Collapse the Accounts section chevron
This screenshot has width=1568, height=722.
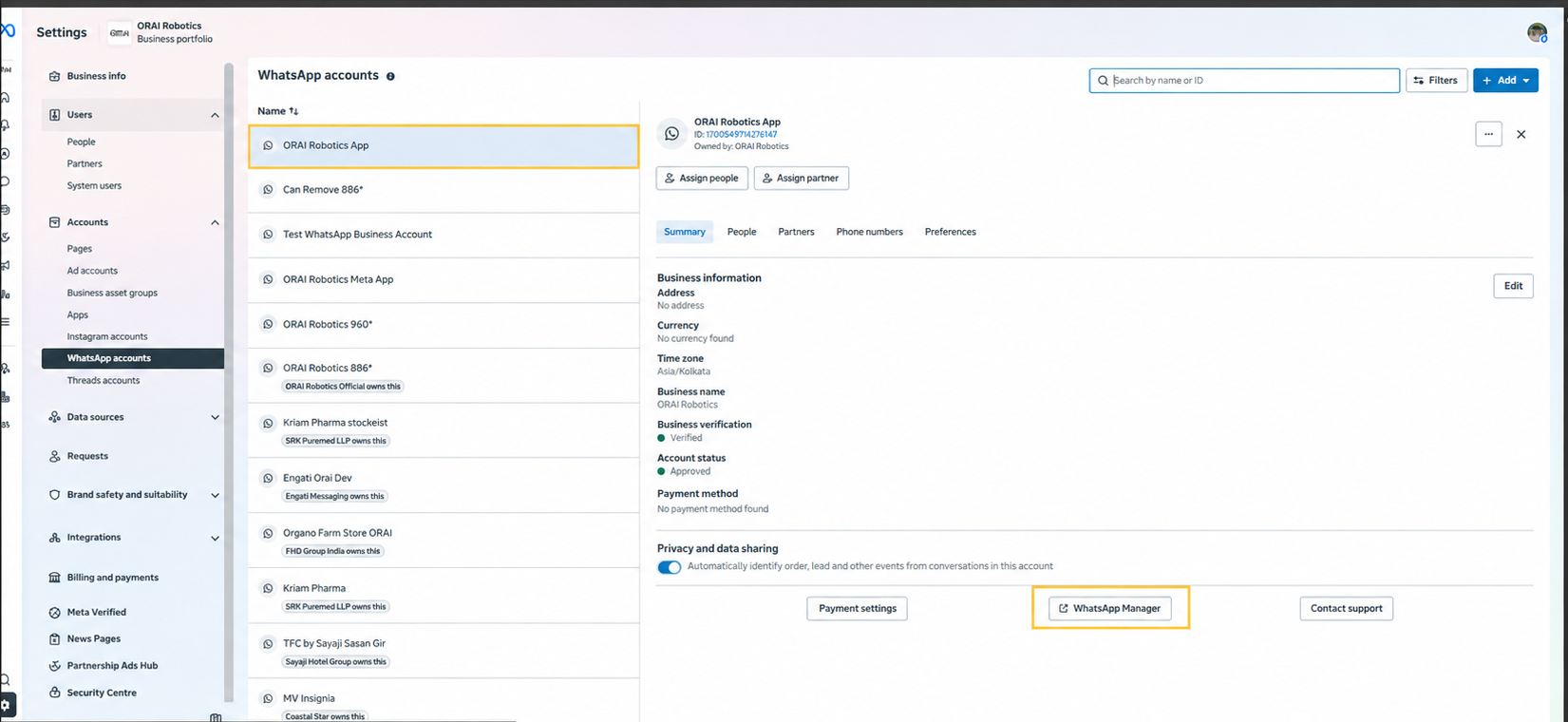[215, 222]
